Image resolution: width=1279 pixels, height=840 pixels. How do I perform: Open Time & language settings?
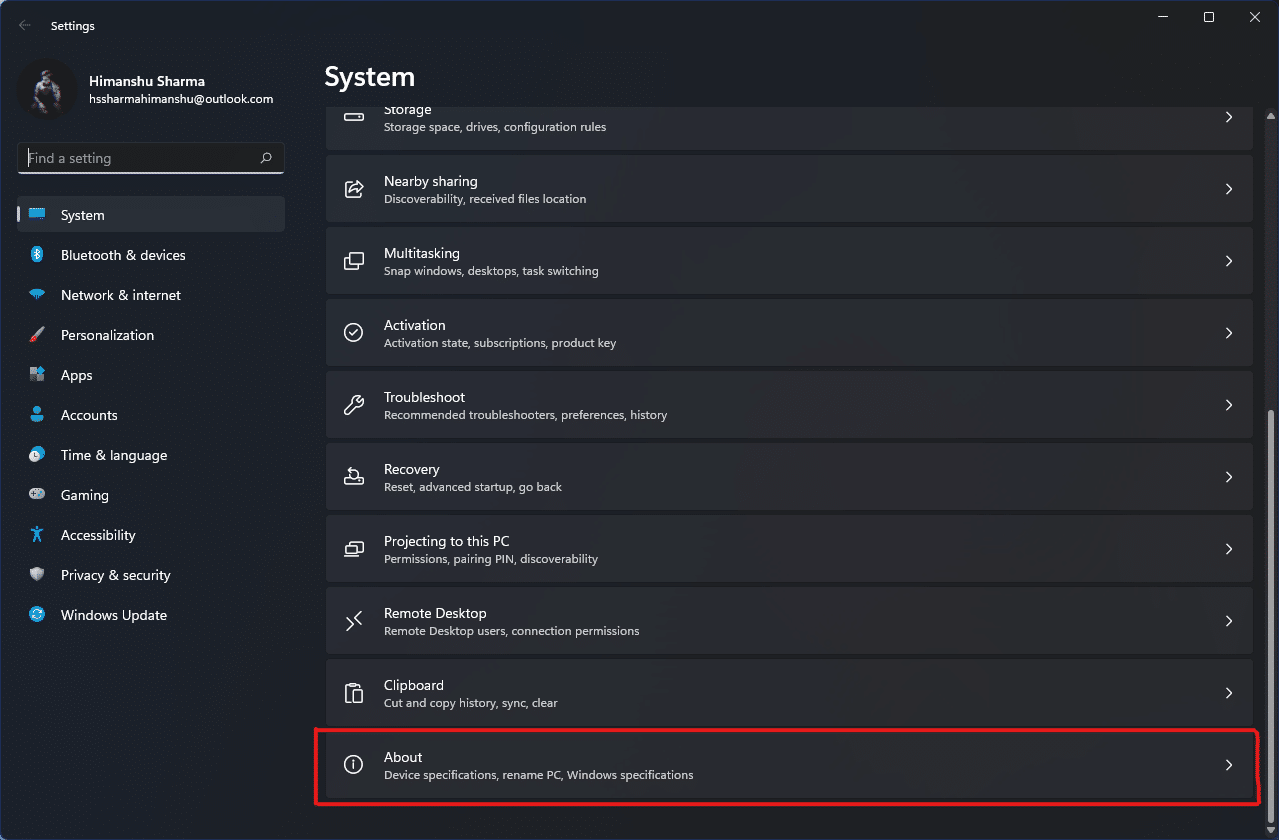pos(151,455)
